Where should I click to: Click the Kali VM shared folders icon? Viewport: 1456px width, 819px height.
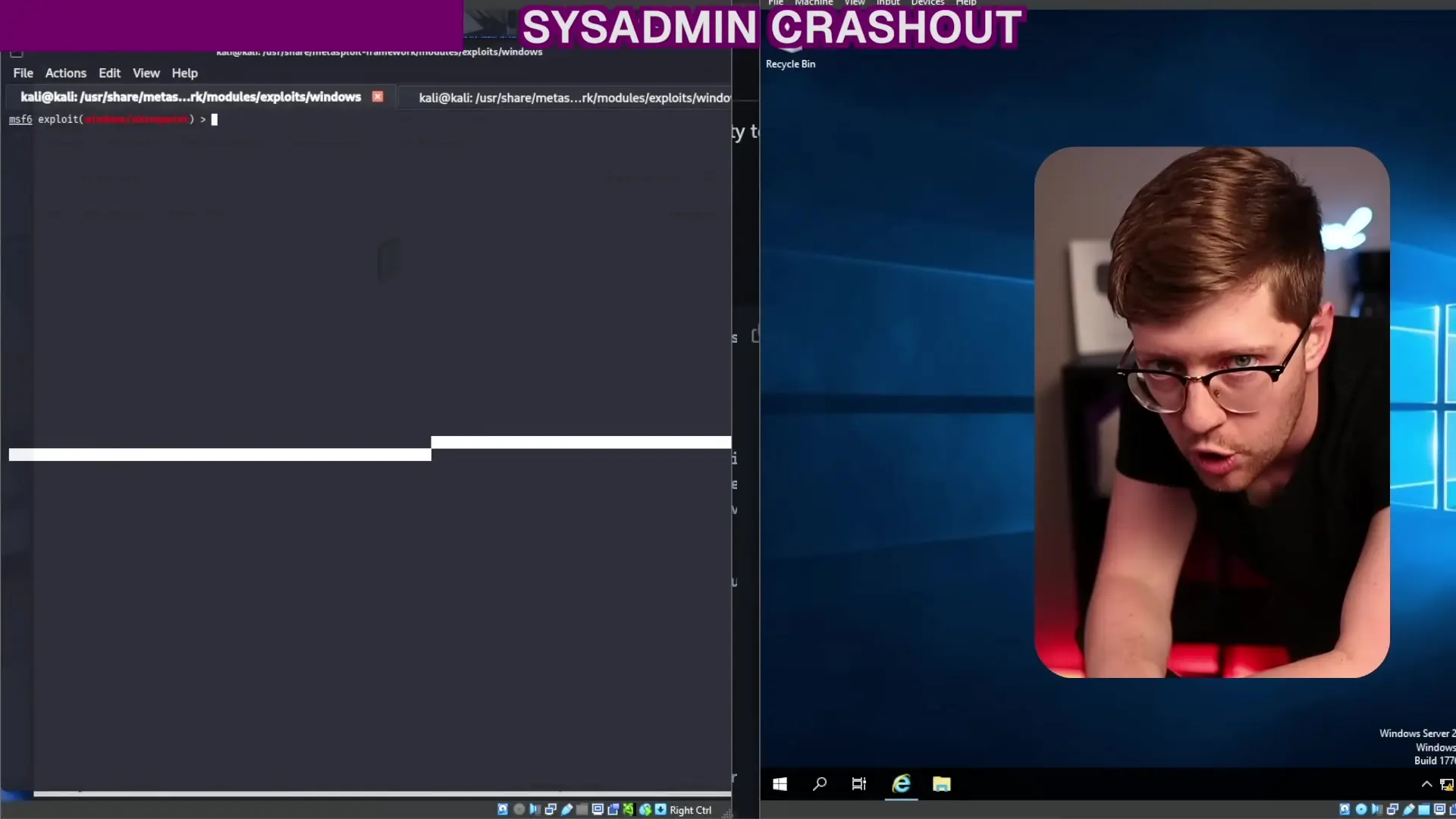pyautogui.click(x=582, y=810)
